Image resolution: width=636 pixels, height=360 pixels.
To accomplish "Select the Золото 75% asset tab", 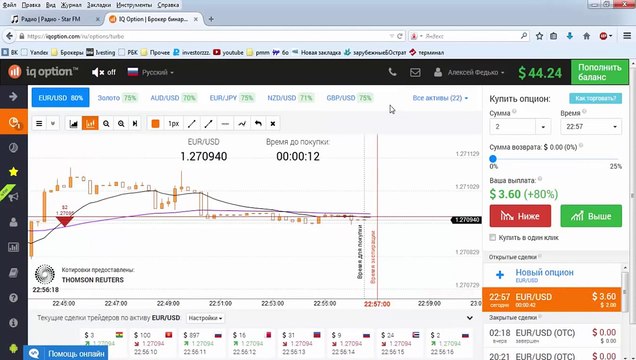I will [x=117, y=98].
